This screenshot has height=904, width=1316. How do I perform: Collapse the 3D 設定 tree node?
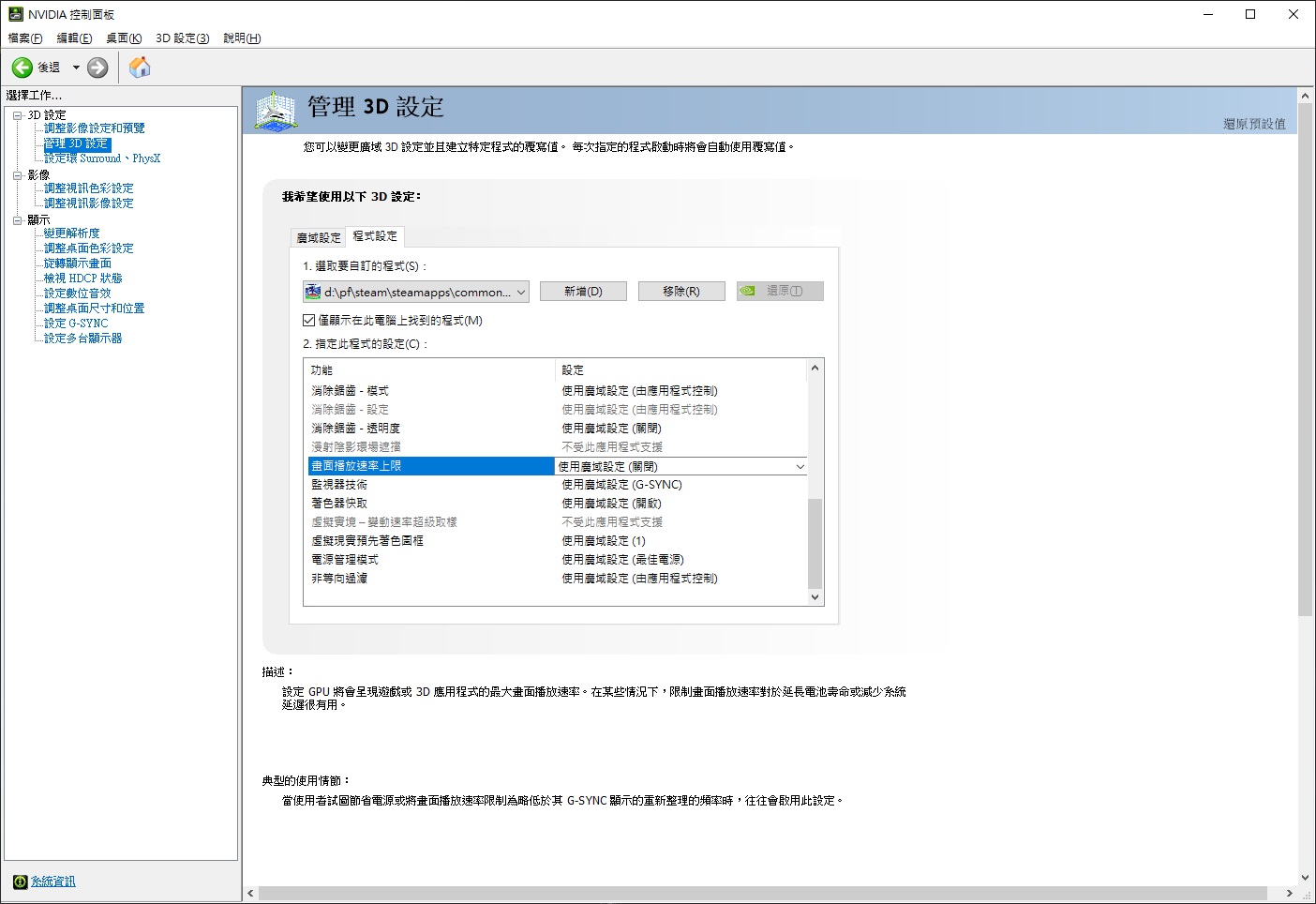coord(17,115)
